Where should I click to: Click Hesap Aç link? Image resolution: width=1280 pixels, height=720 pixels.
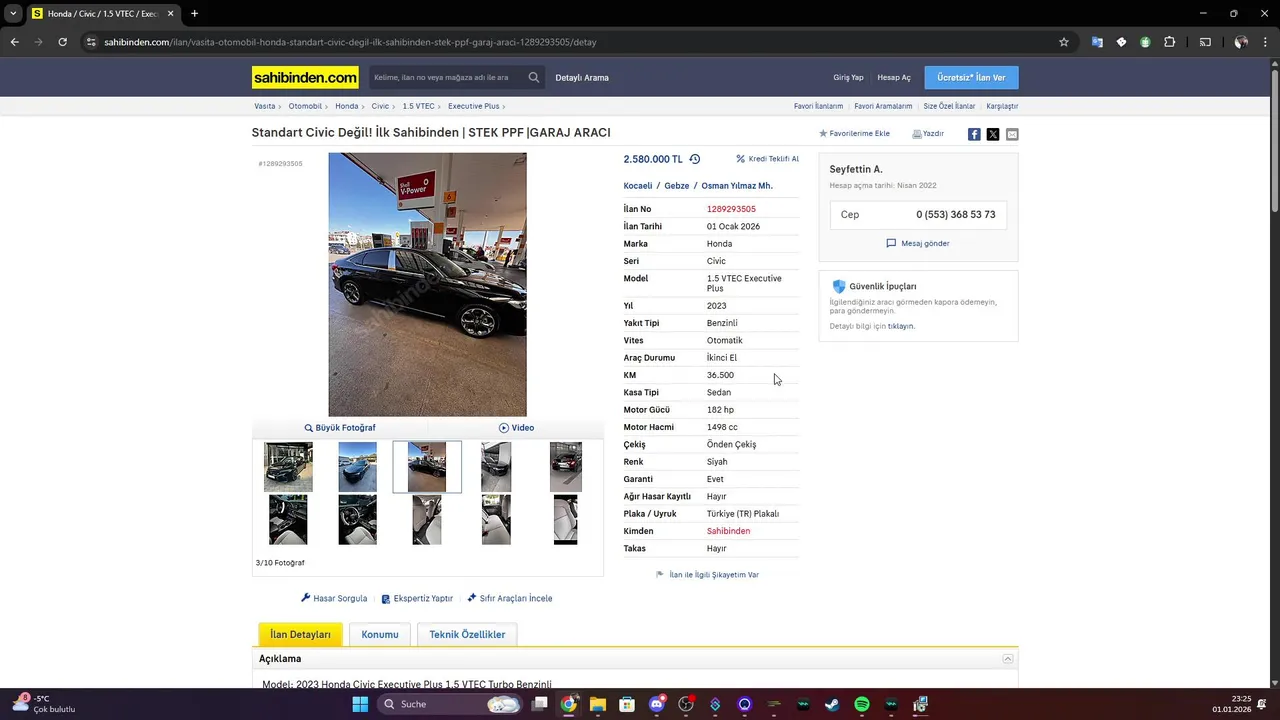coord(894,77)
